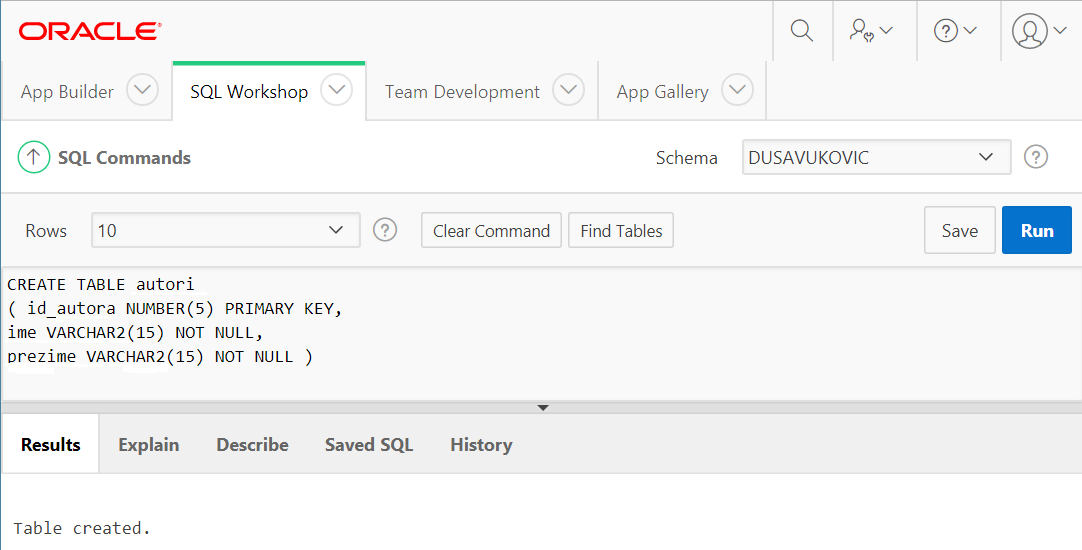Switch to the App Builder tab
The width and height of the screenshot is (1082, 550).
point(67,92)
